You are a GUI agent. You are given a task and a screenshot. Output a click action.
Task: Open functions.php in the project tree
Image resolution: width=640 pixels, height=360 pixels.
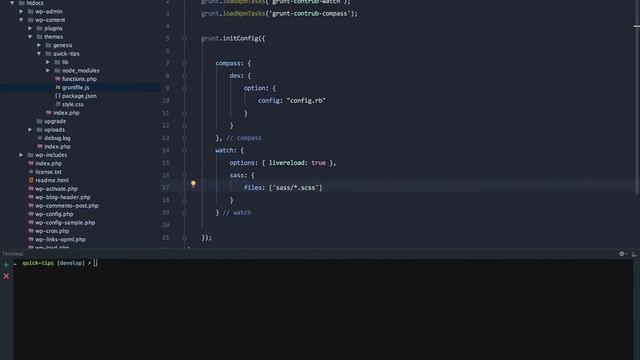tap(79, 79)
